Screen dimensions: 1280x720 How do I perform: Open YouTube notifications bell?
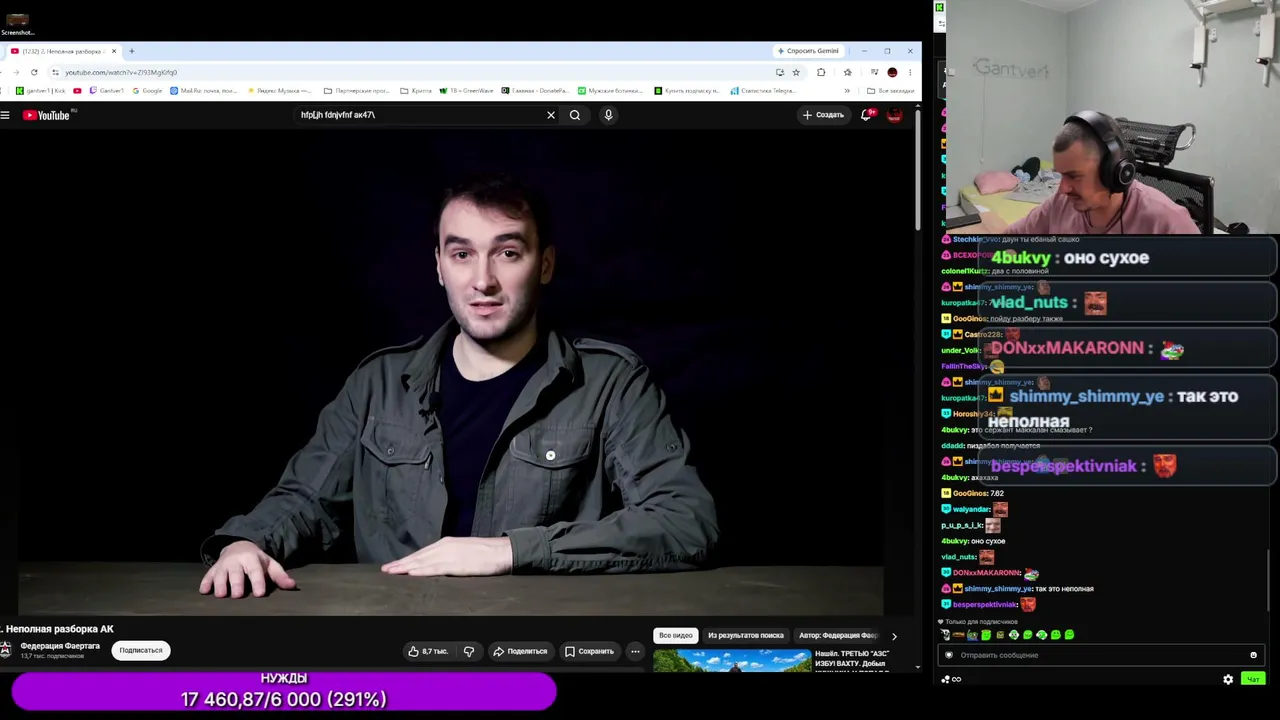867,115
